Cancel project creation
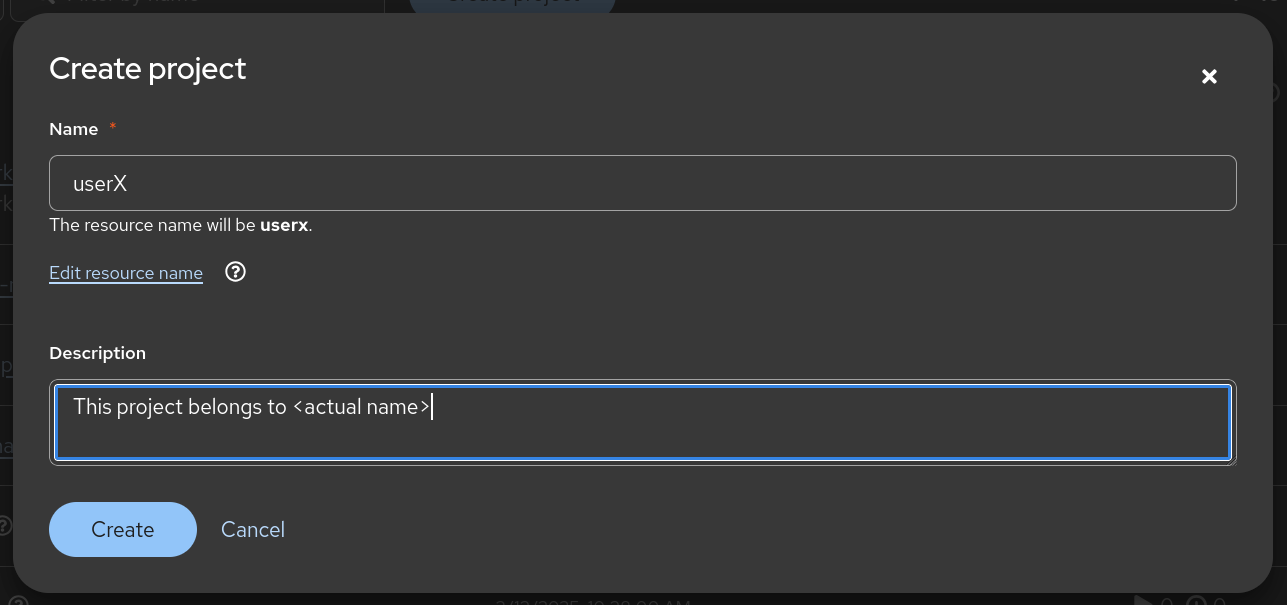The image size is (1287, 605). pos(253,529)
